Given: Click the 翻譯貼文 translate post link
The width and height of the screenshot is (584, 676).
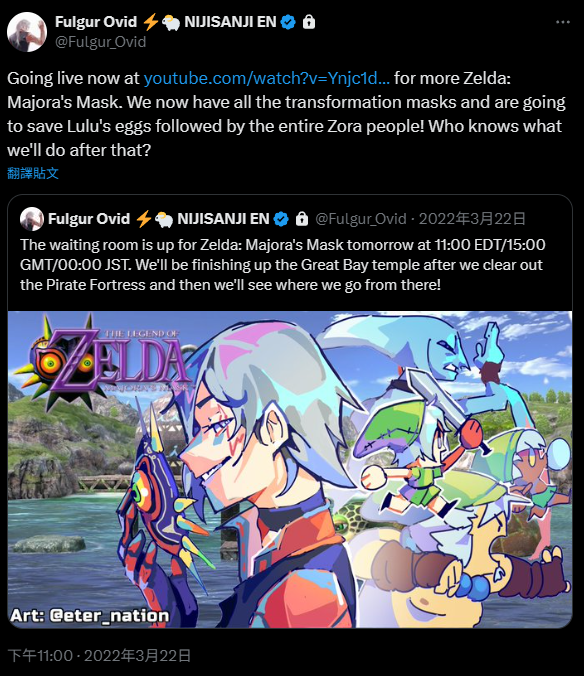Looking at the screenshot, I should click(x=33, y=173).
